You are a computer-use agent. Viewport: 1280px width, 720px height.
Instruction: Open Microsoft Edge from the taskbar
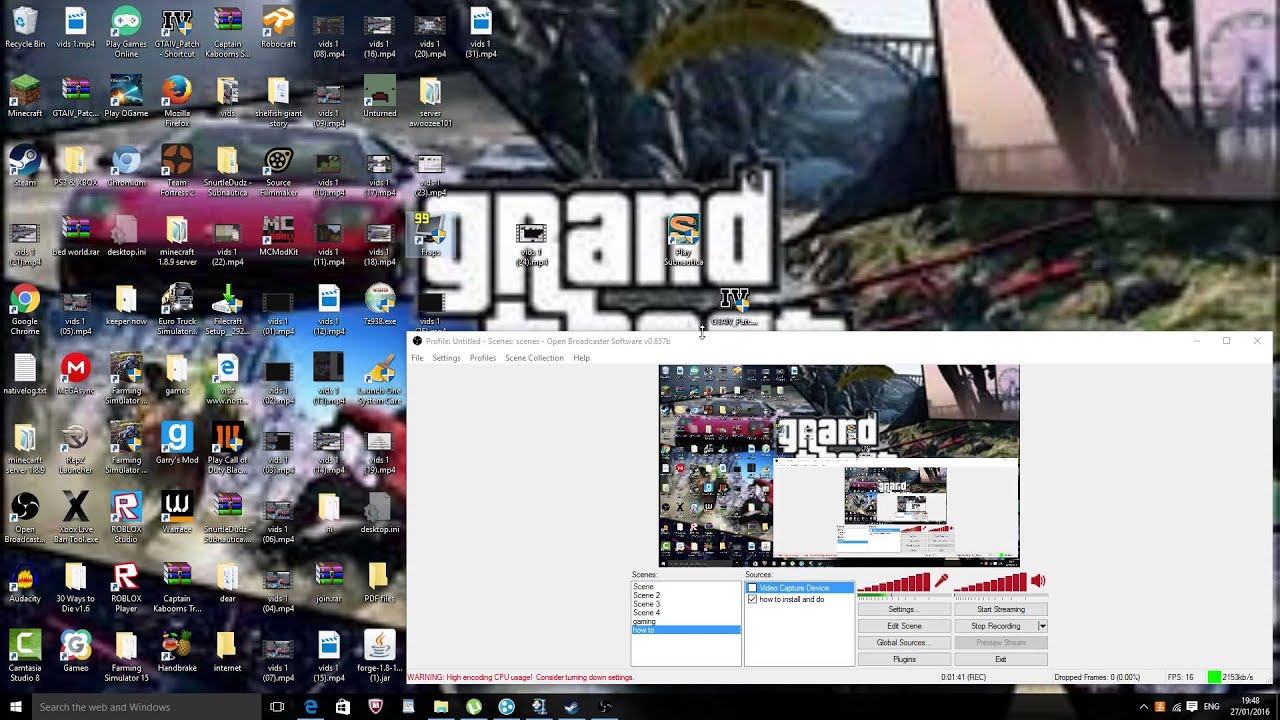(311, 707)
